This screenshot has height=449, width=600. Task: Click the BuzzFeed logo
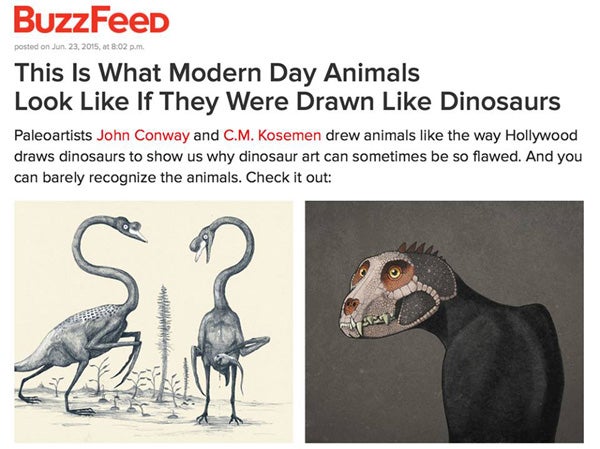[91, 19]
